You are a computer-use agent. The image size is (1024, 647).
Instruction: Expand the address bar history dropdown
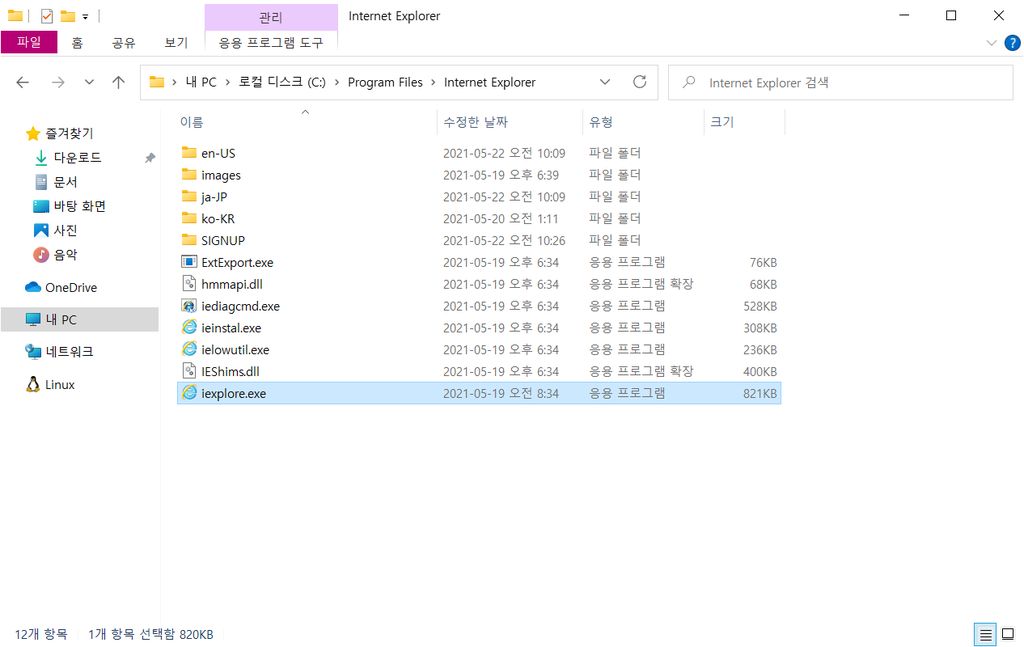click(x=605, y=82)
